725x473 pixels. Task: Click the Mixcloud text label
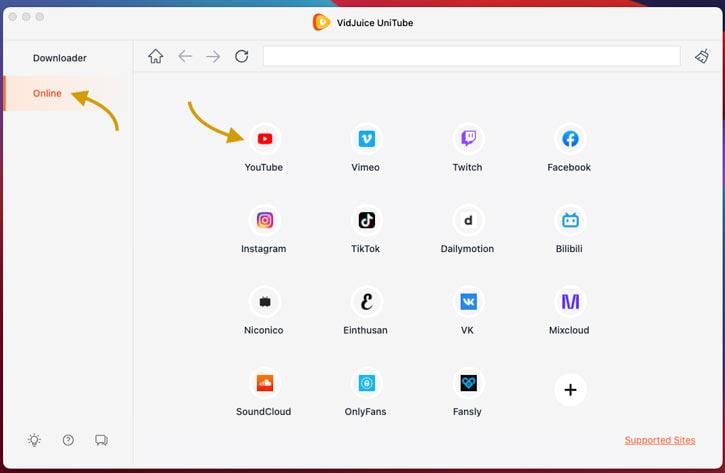click(x=569, y=330)
